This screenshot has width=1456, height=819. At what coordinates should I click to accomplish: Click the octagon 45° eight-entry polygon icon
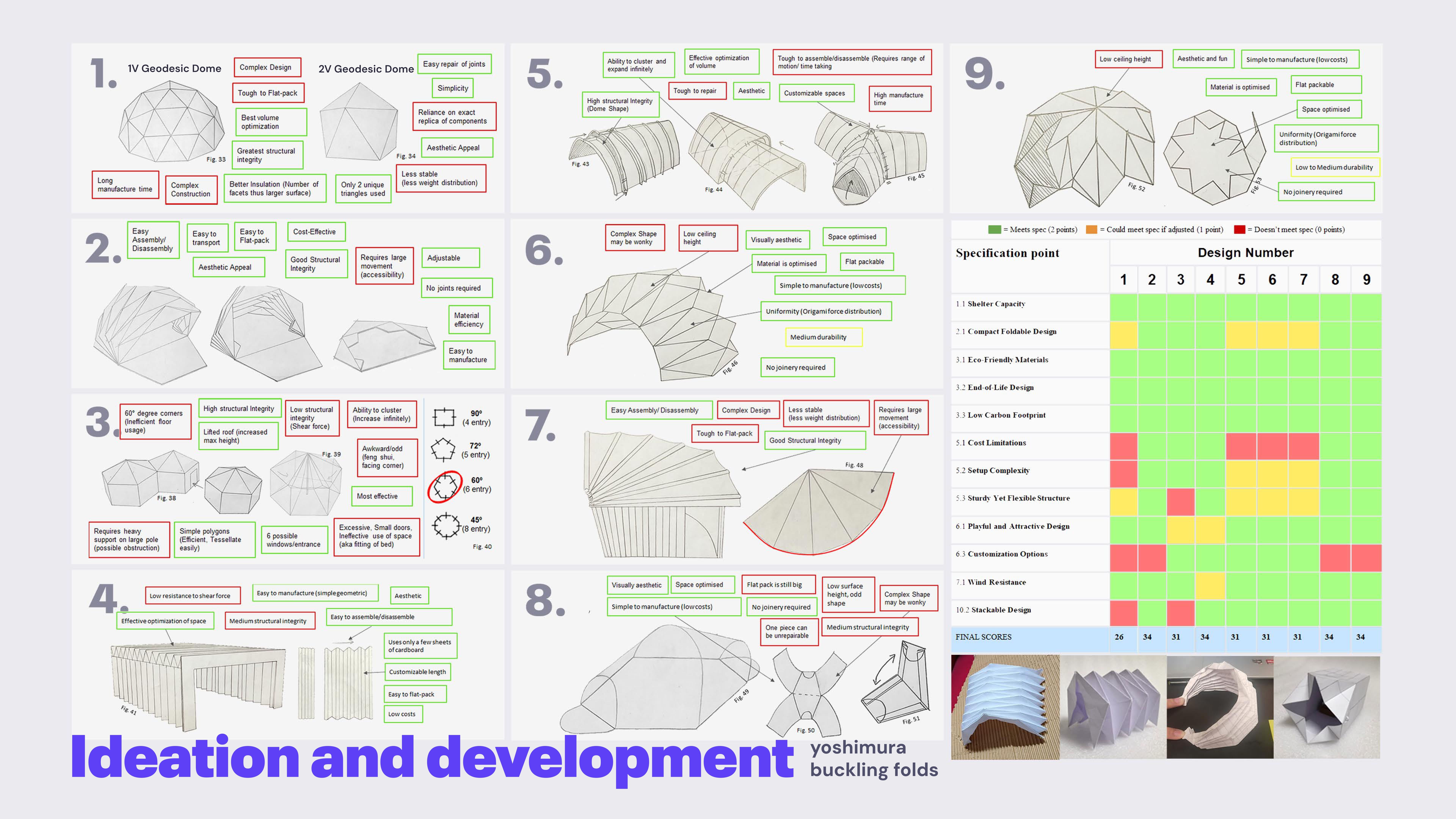tap(446, 526)
